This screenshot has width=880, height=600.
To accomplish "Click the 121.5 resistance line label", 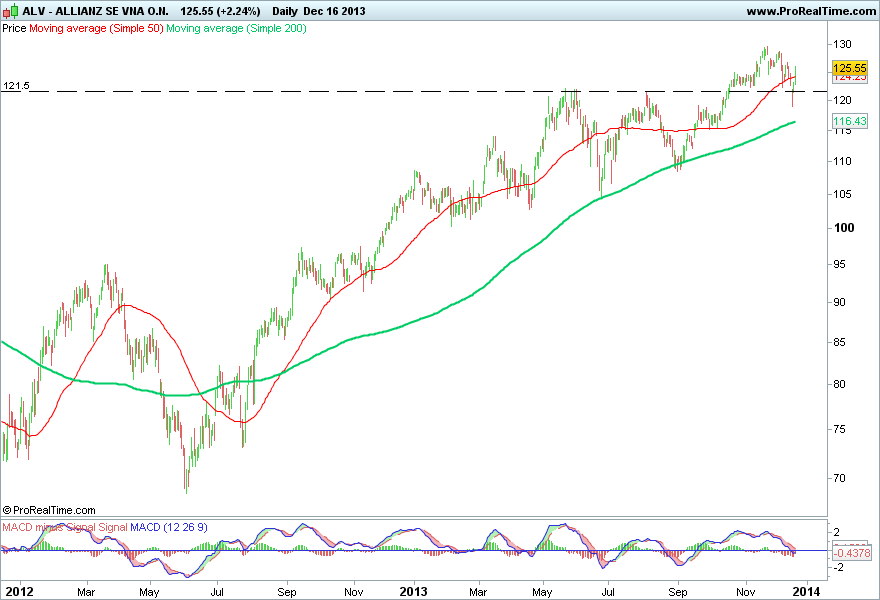I will 16,86.
